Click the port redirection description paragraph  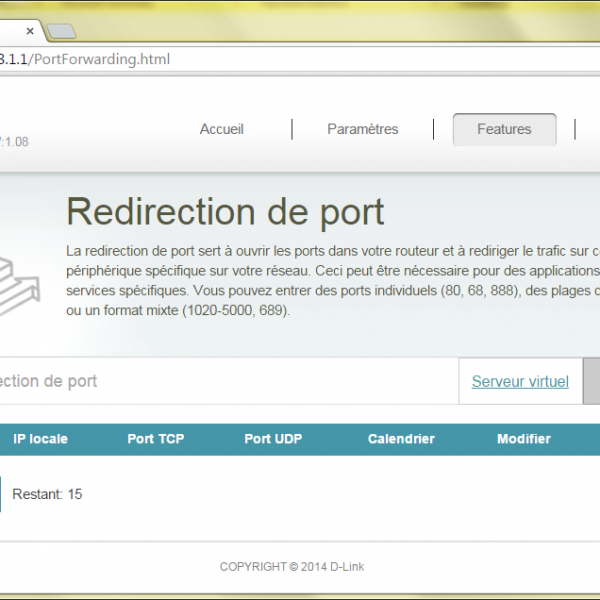tap(332, 281)
